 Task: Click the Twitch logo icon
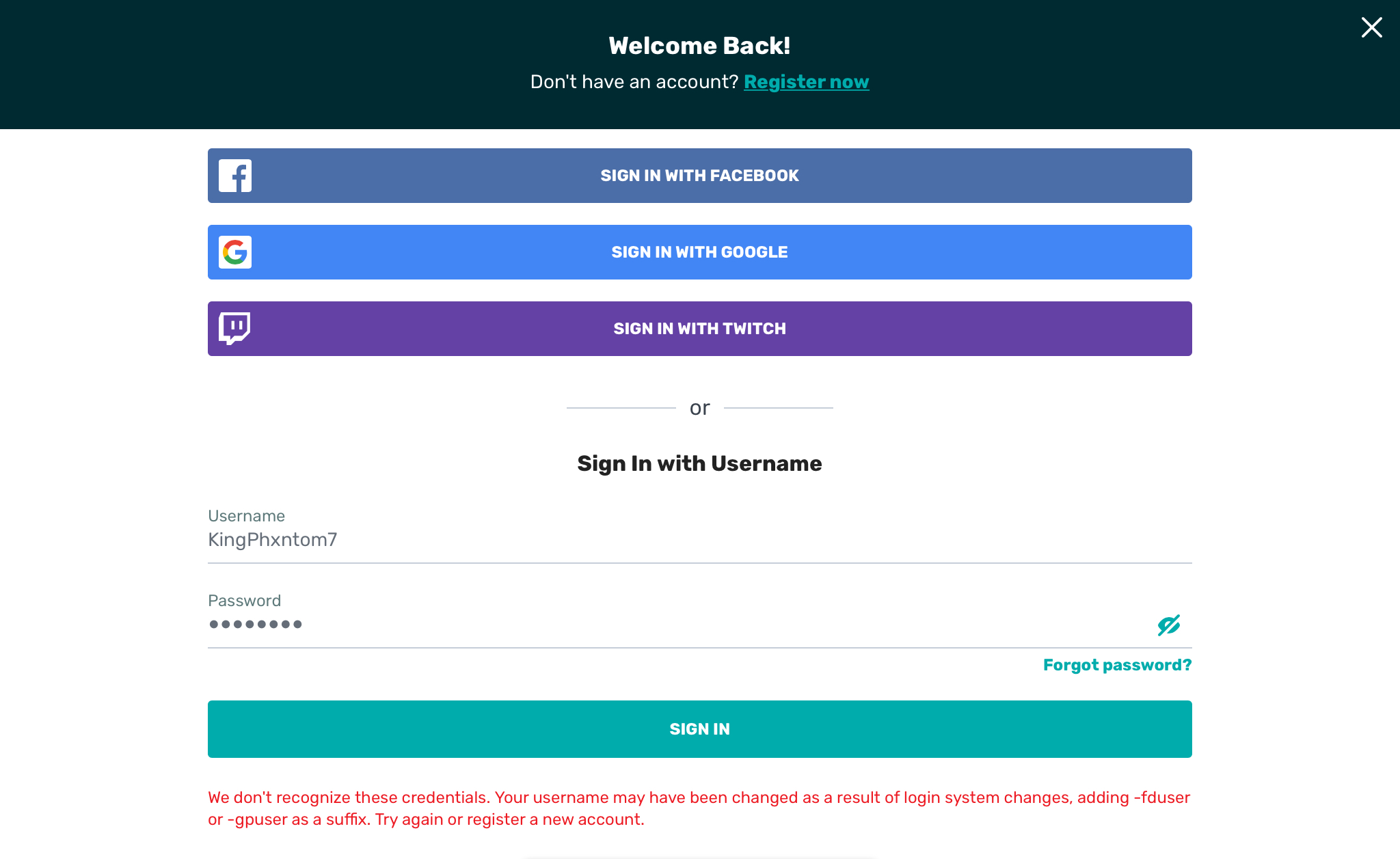coord(234,329)
